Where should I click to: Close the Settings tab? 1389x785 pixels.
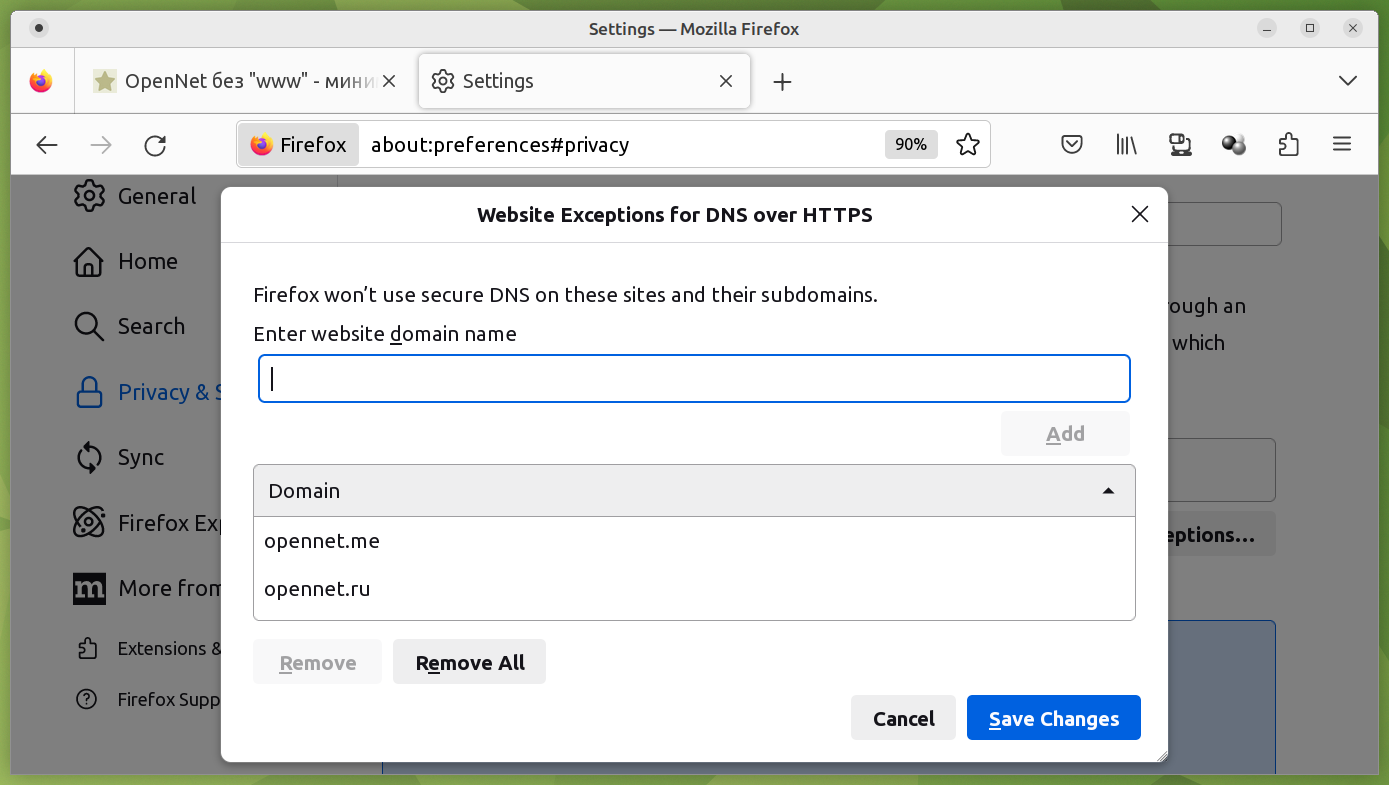[727, 81]
